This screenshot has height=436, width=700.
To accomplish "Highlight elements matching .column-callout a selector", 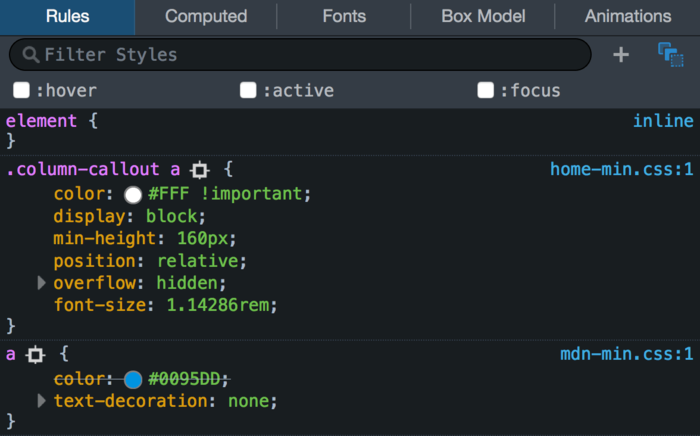I will coord(200,170).
